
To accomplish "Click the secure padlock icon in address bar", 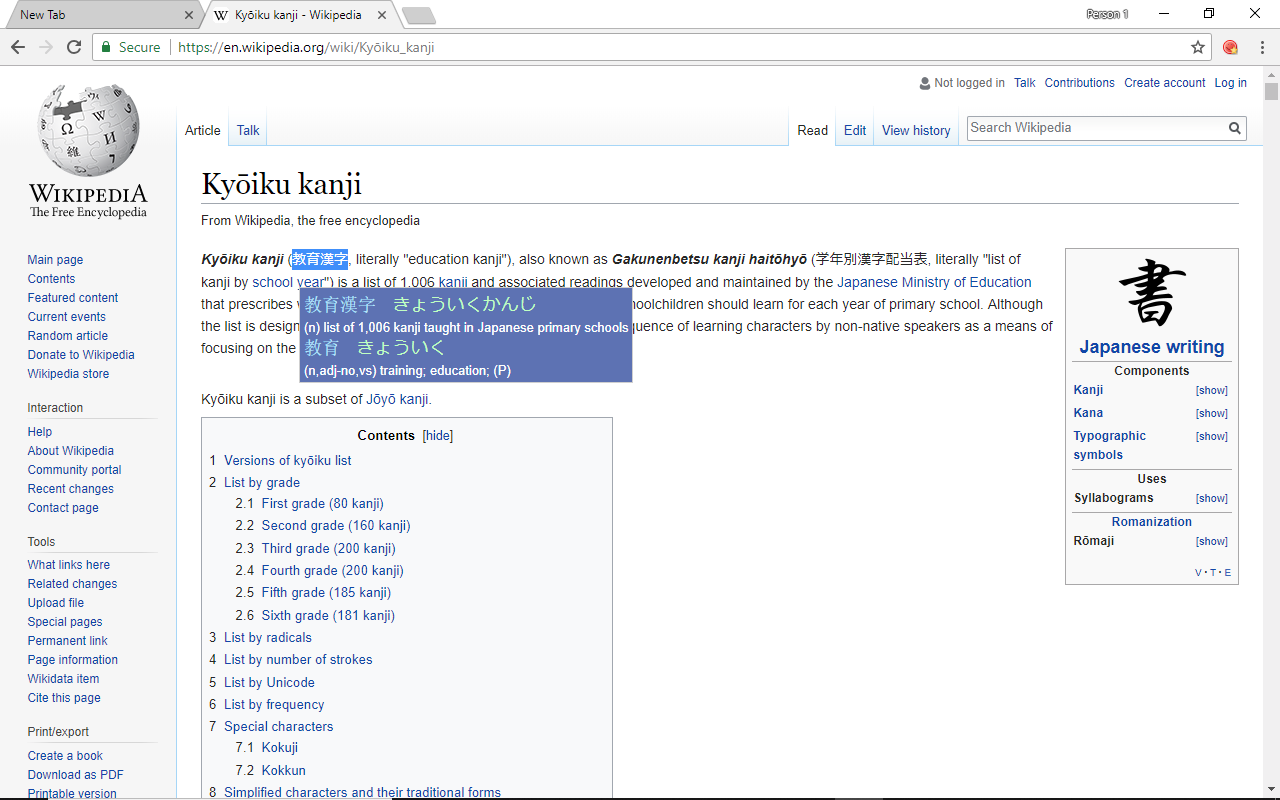I will tap(107, 47).
